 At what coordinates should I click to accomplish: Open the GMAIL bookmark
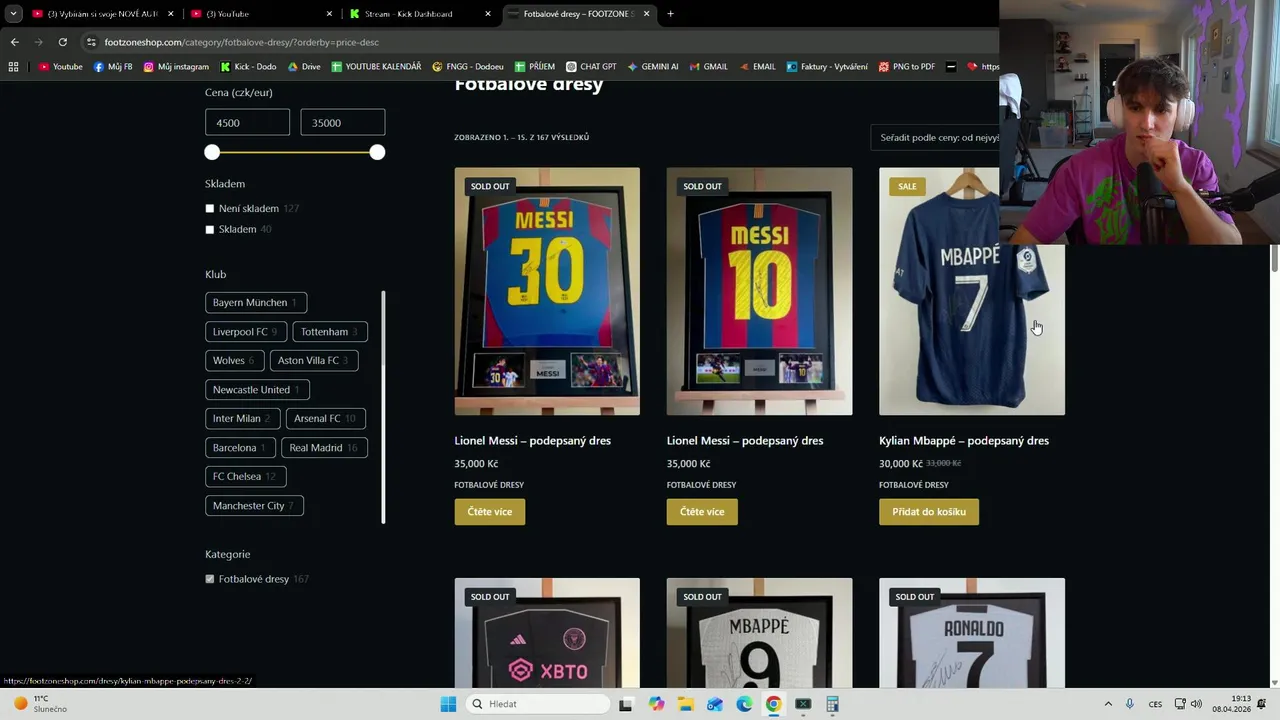[x=708, y=67]
